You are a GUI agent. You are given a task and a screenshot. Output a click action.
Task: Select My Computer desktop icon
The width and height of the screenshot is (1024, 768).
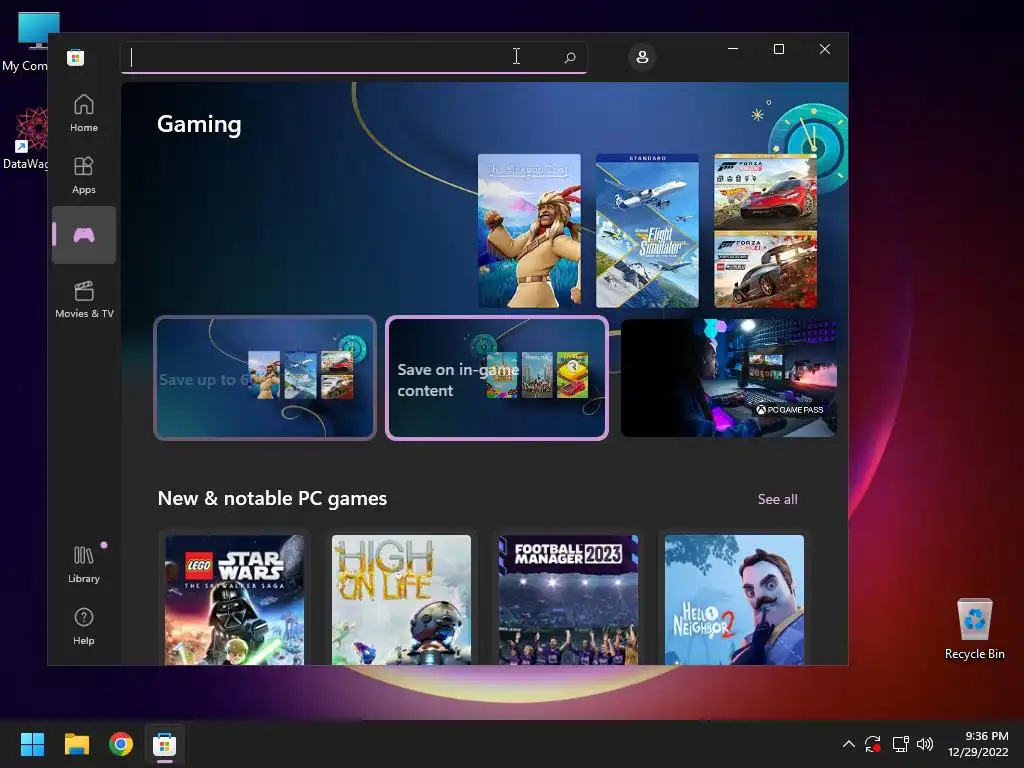click(28, 42)
